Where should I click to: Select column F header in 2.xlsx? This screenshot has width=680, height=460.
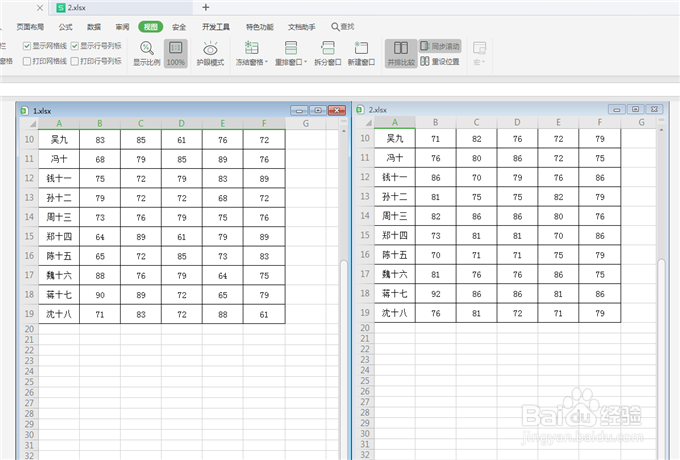click(600, 122)
